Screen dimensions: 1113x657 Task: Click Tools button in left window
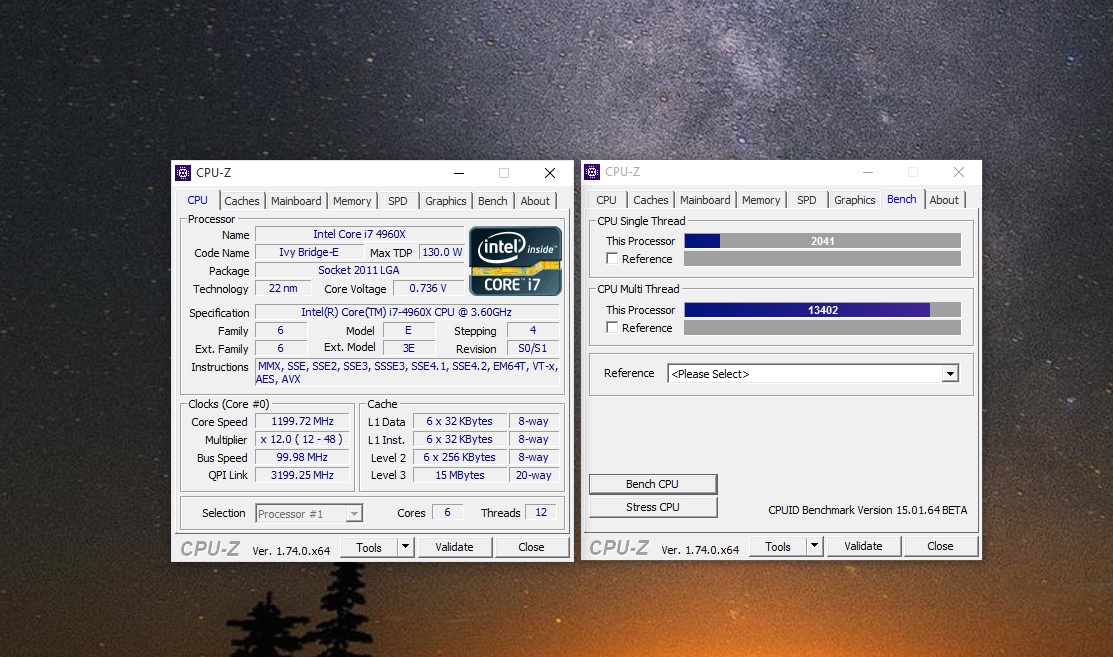pyautogui.click(x=368, y=547)
